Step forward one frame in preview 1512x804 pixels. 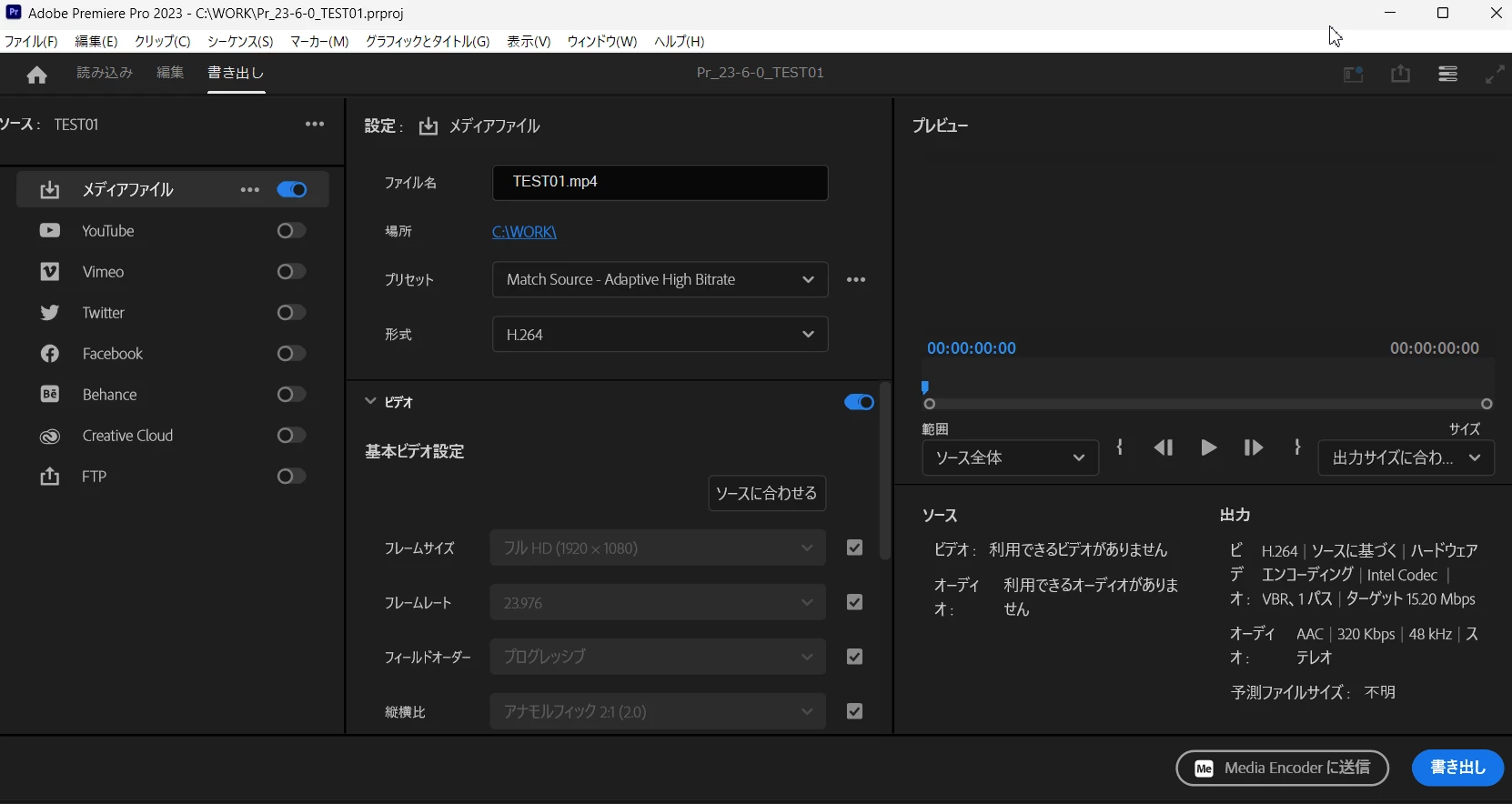tap(1254, 447)
